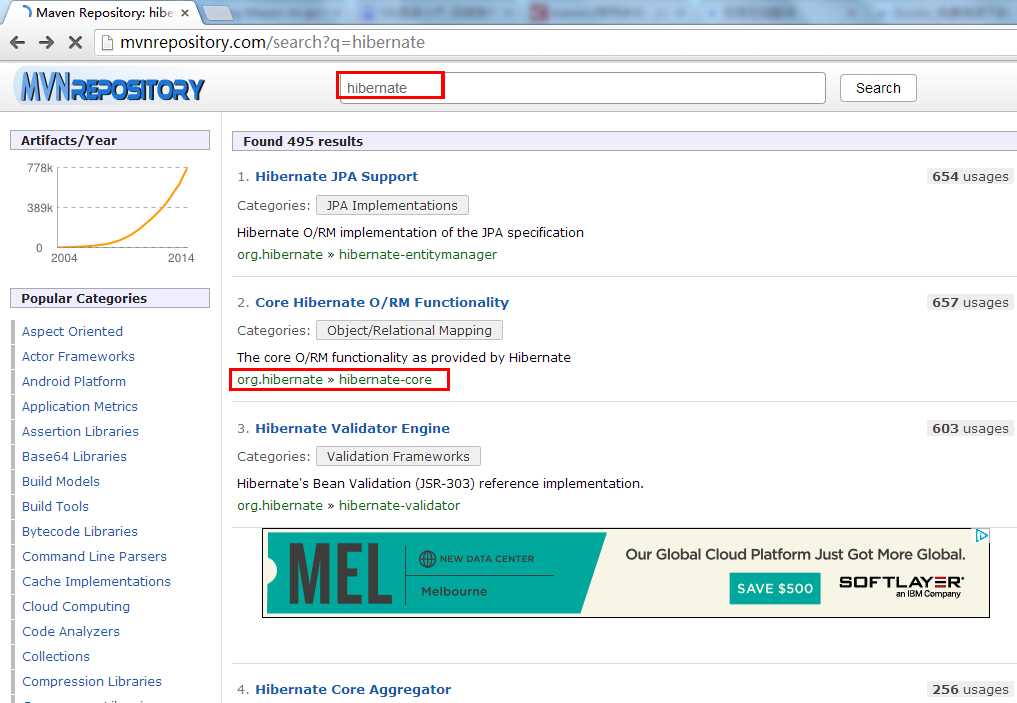Open Compression Libraries category

tap(91, 682)
